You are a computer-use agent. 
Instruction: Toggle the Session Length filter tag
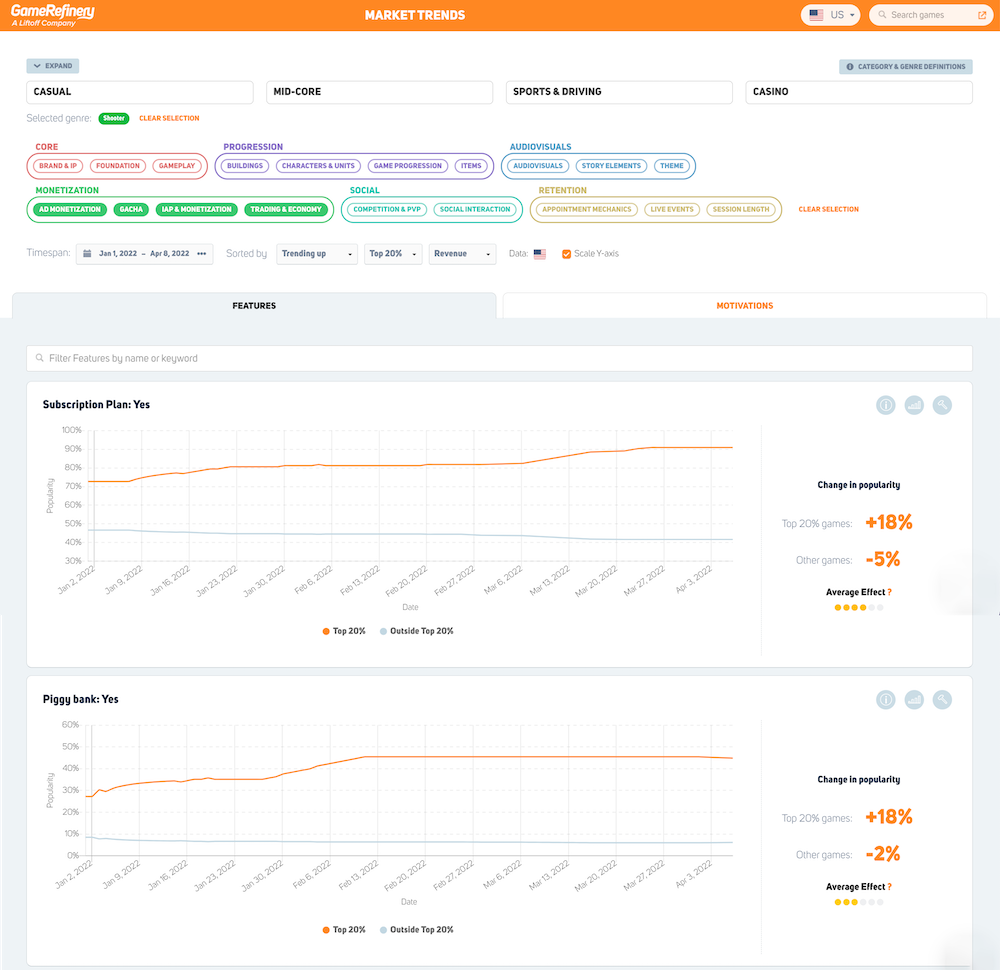coord(741,209)
